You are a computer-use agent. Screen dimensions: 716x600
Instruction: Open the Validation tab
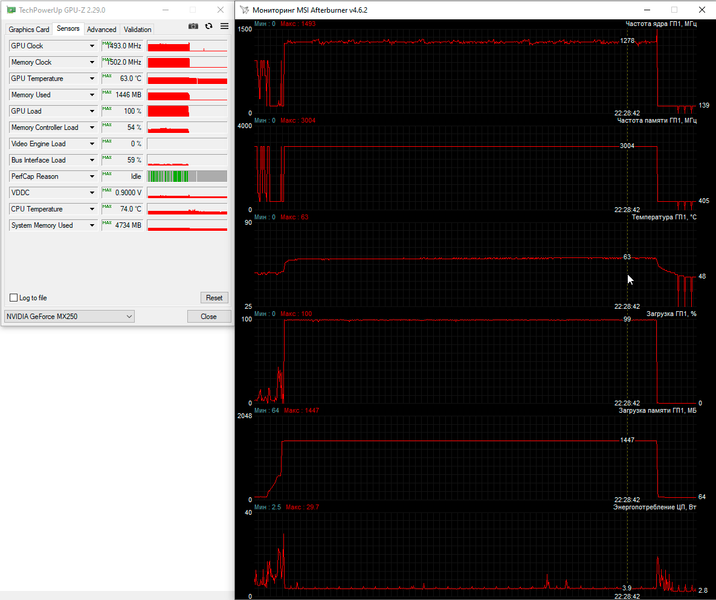[x=137, y=29]
